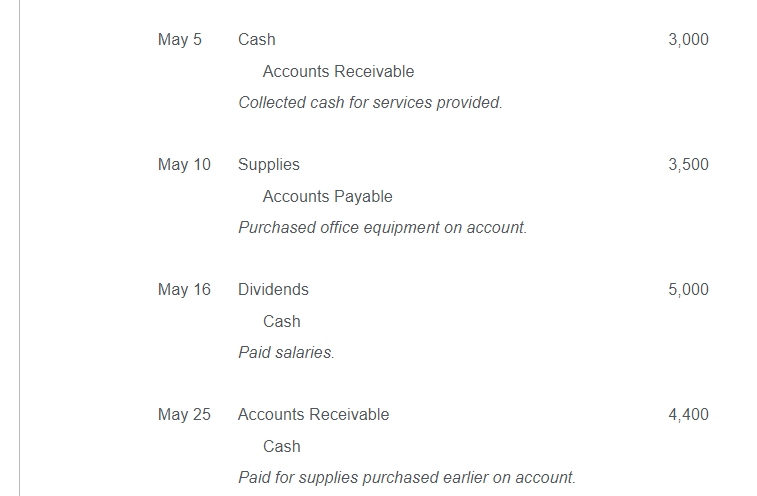
Task: Click the 4,400 debit amount
Action: [688, 415]
